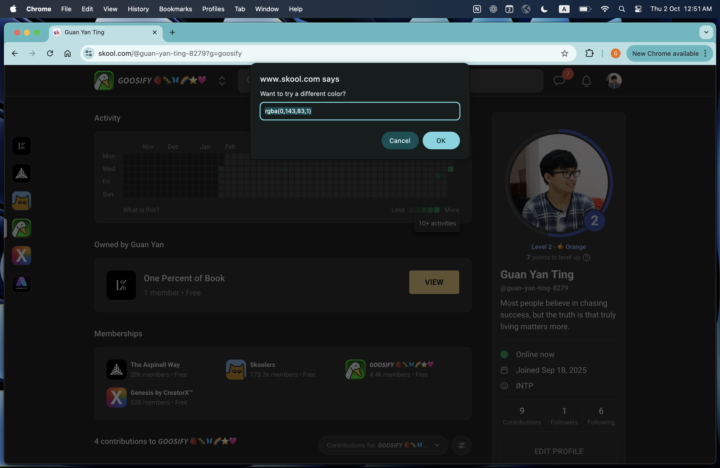Open the Bookmarks menu

coord(175,9)
